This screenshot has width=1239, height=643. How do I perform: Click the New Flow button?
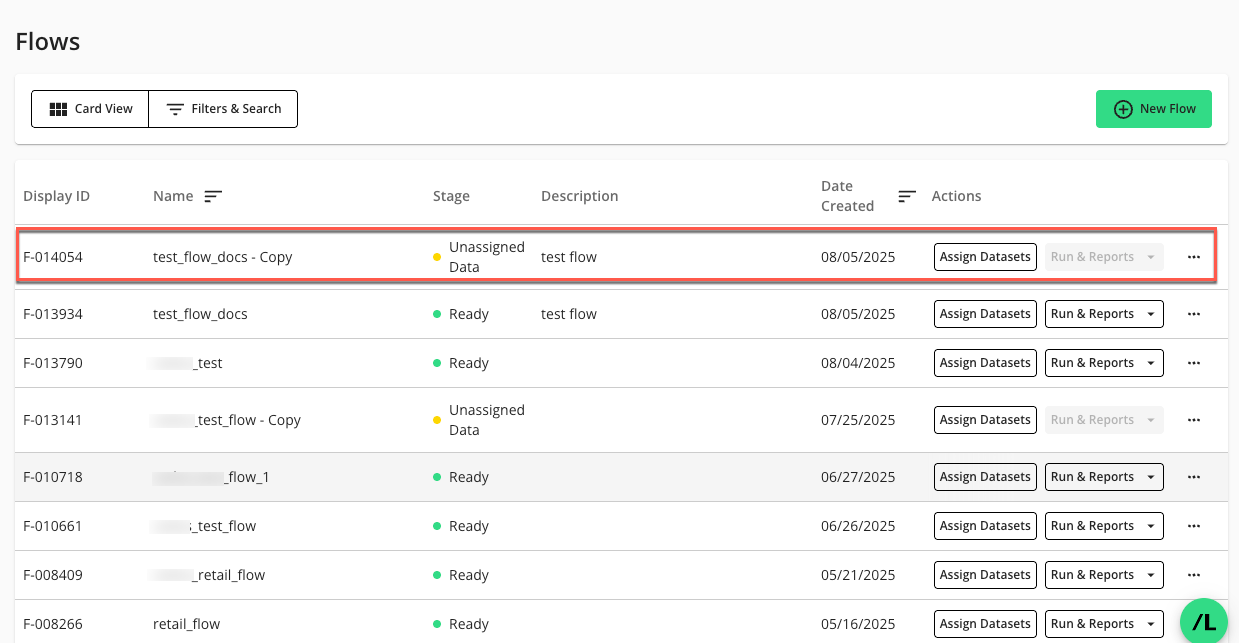[x=1153, y=109]
